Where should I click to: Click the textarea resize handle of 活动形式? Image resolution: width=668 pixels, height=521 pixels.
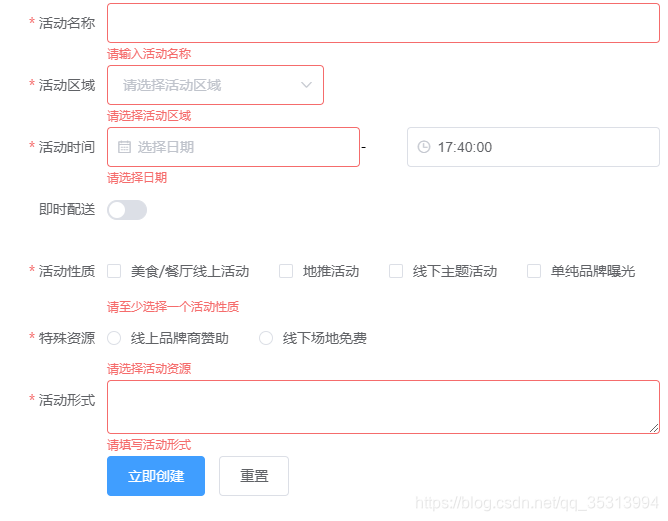654,428
